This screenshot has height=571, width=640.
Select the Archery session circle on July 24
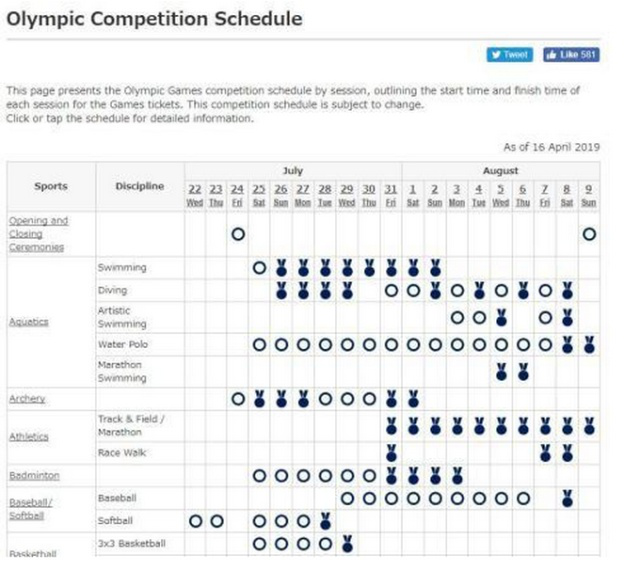click(x=238, y=398)
